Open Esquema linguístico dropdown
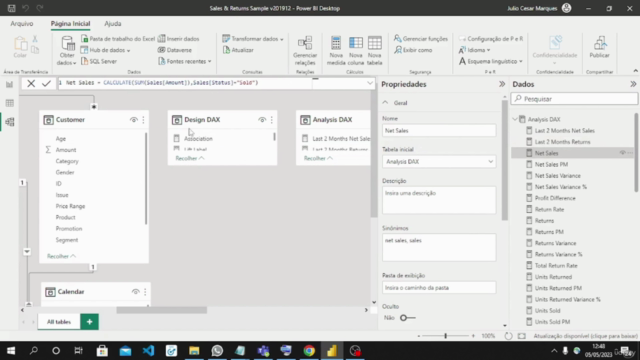Viewport: 640px width, 360px height. (491, 61)
